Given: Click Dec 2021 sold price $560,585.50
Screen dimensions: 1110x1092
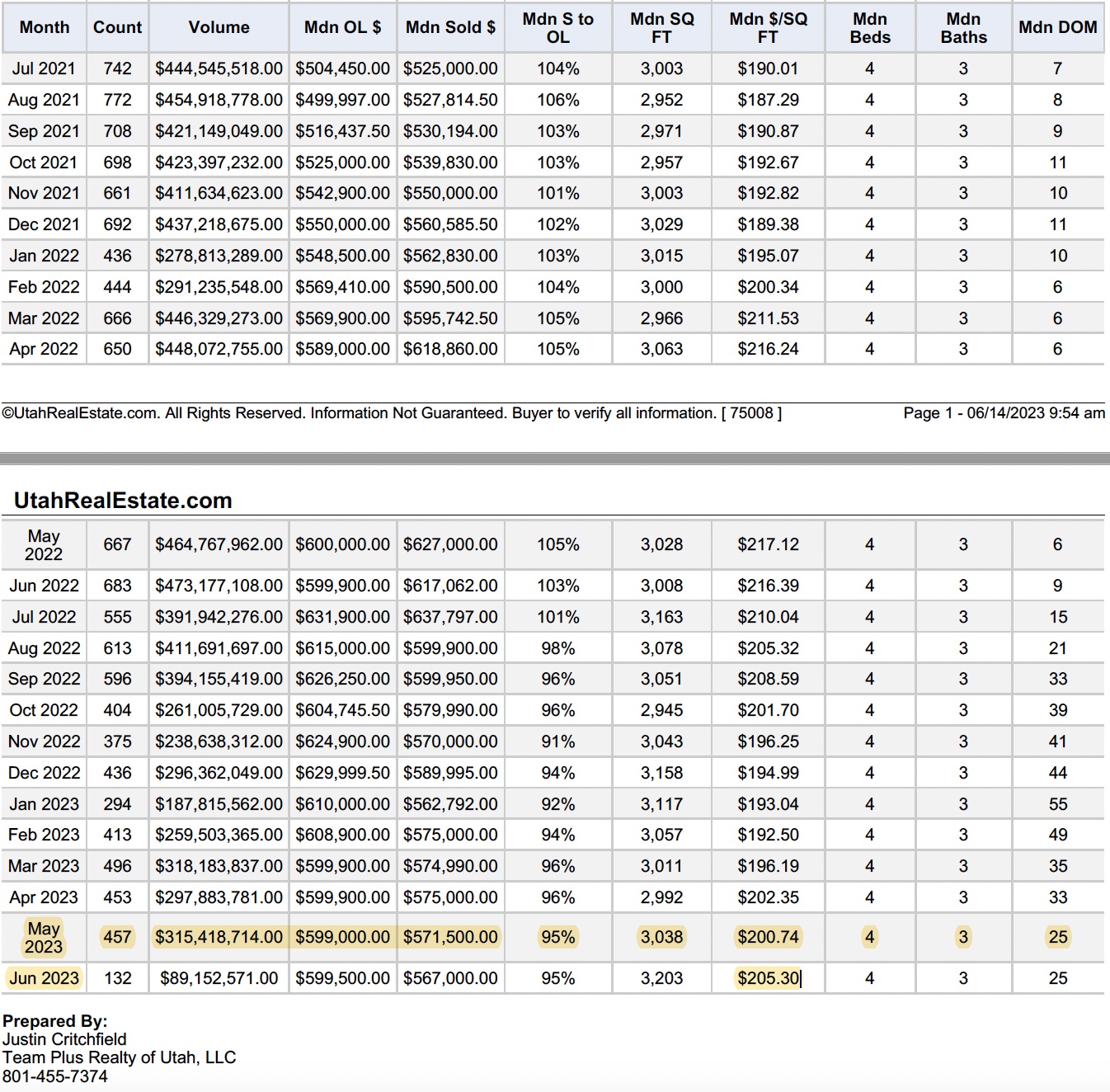Looking at the screenshot, I should coord(450,224).
